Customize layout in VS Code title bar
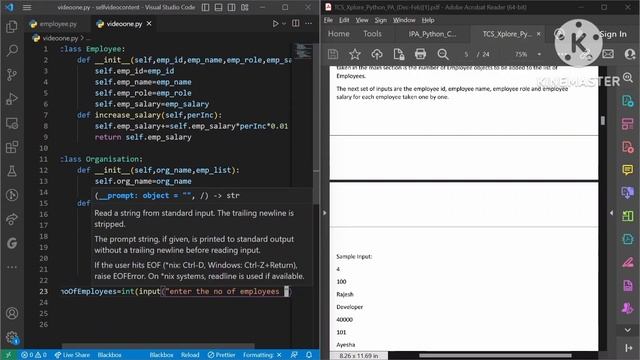This screenshot has width=640, height=360. [244, 7]
